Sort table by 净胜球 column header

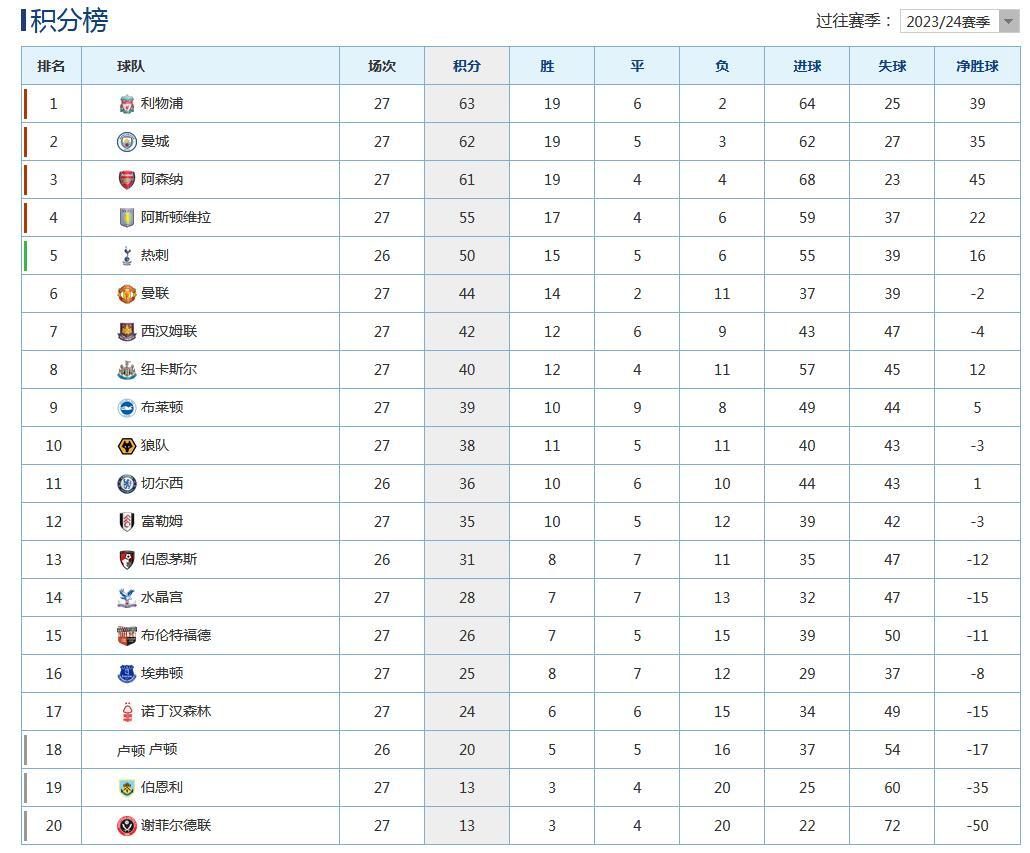[977, 66]
